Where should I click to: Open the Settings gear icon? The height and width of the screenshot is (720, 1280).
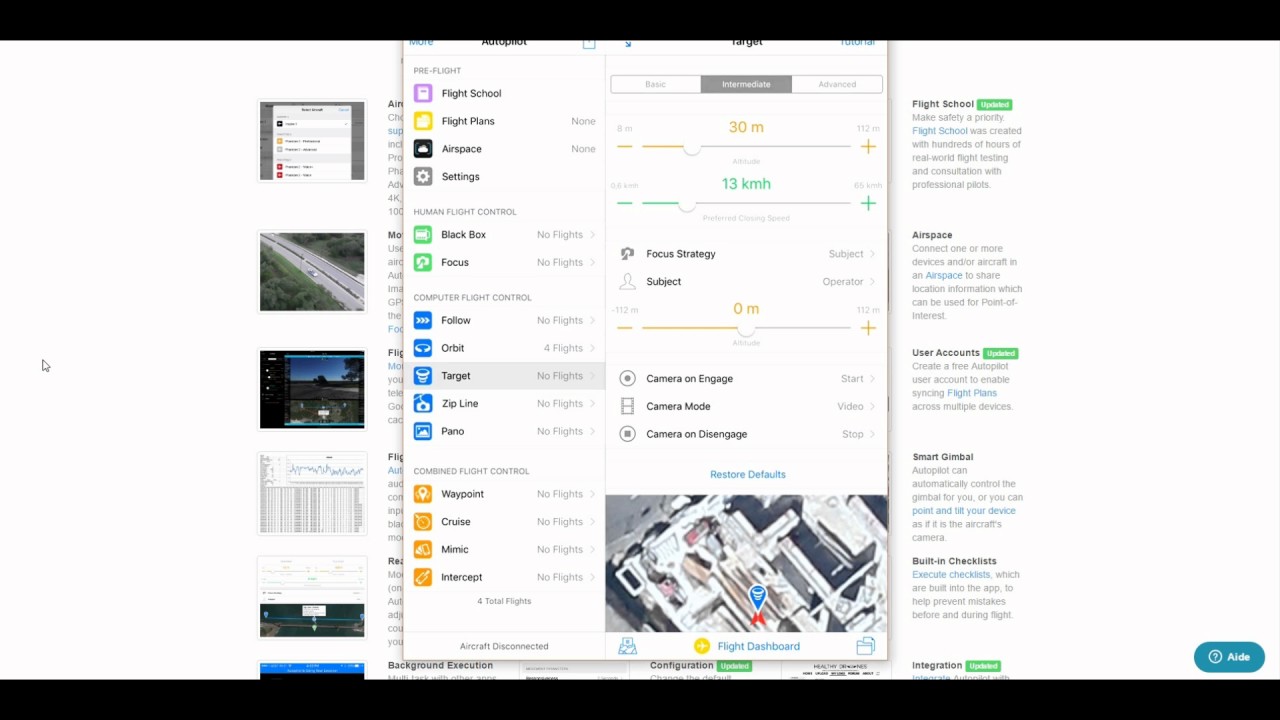point(423,177)
